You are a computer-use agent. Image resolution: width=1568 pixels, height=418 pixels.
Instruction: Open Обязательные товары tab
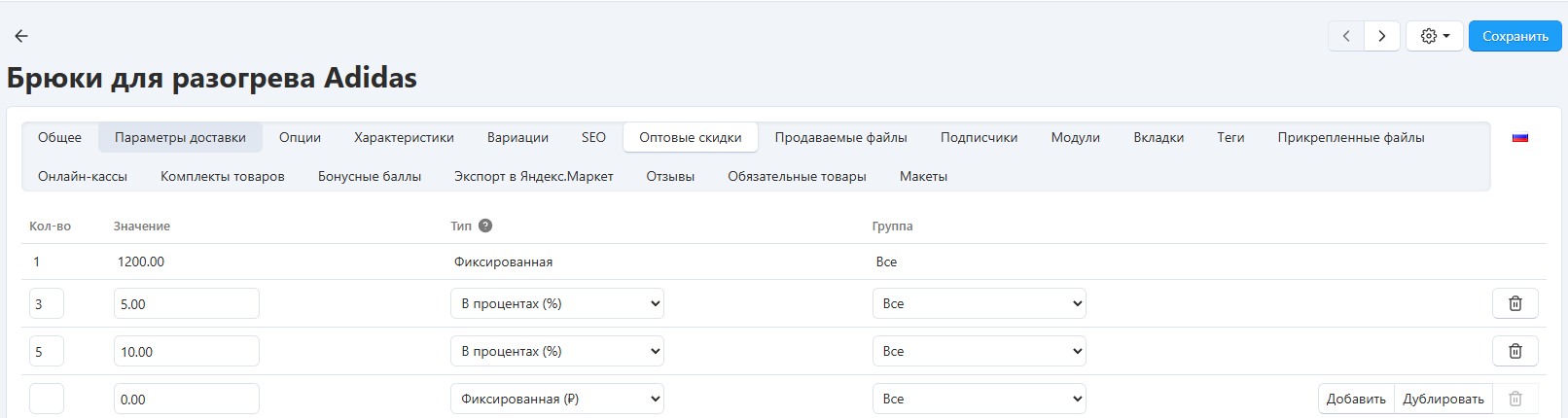(797, 176)
